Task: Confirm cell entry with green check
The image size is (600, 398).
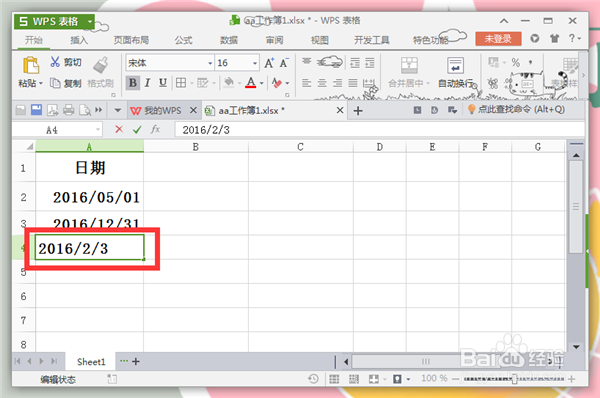Action: pyautogui.click(x=137, y=130)
